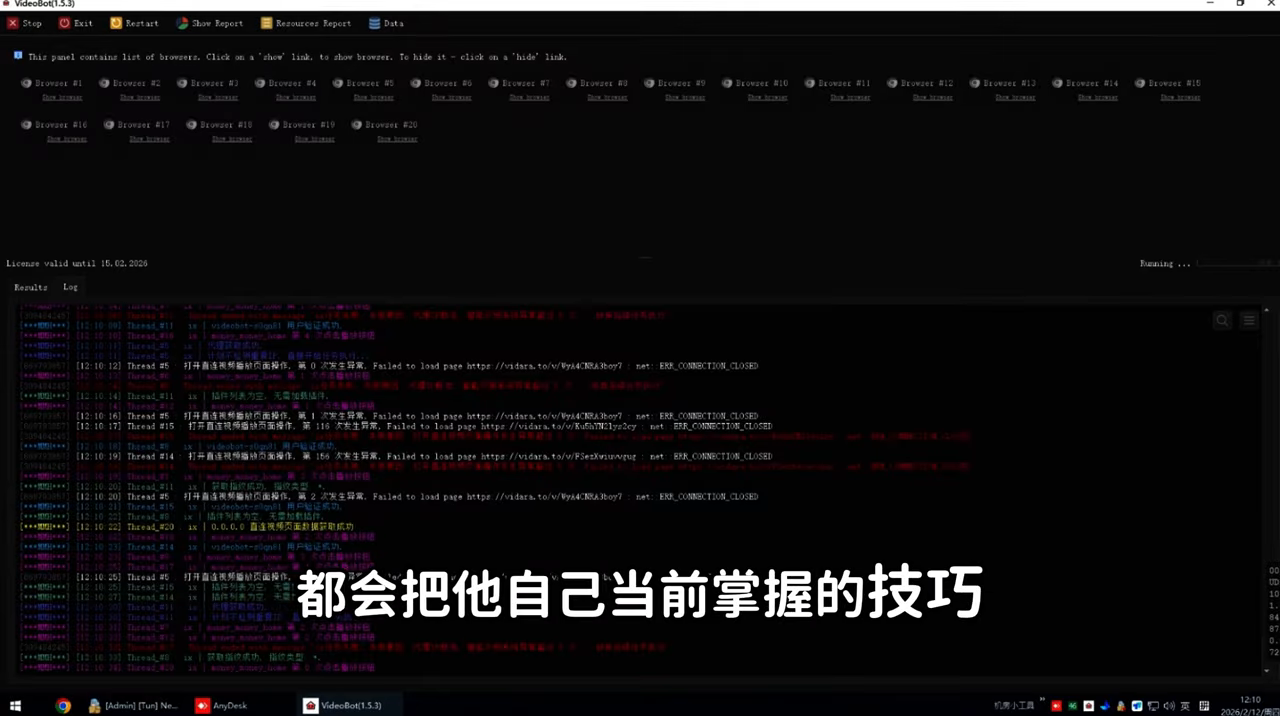
Task: Click Browser #18 globe icon
Action: (x=191, y=125)
